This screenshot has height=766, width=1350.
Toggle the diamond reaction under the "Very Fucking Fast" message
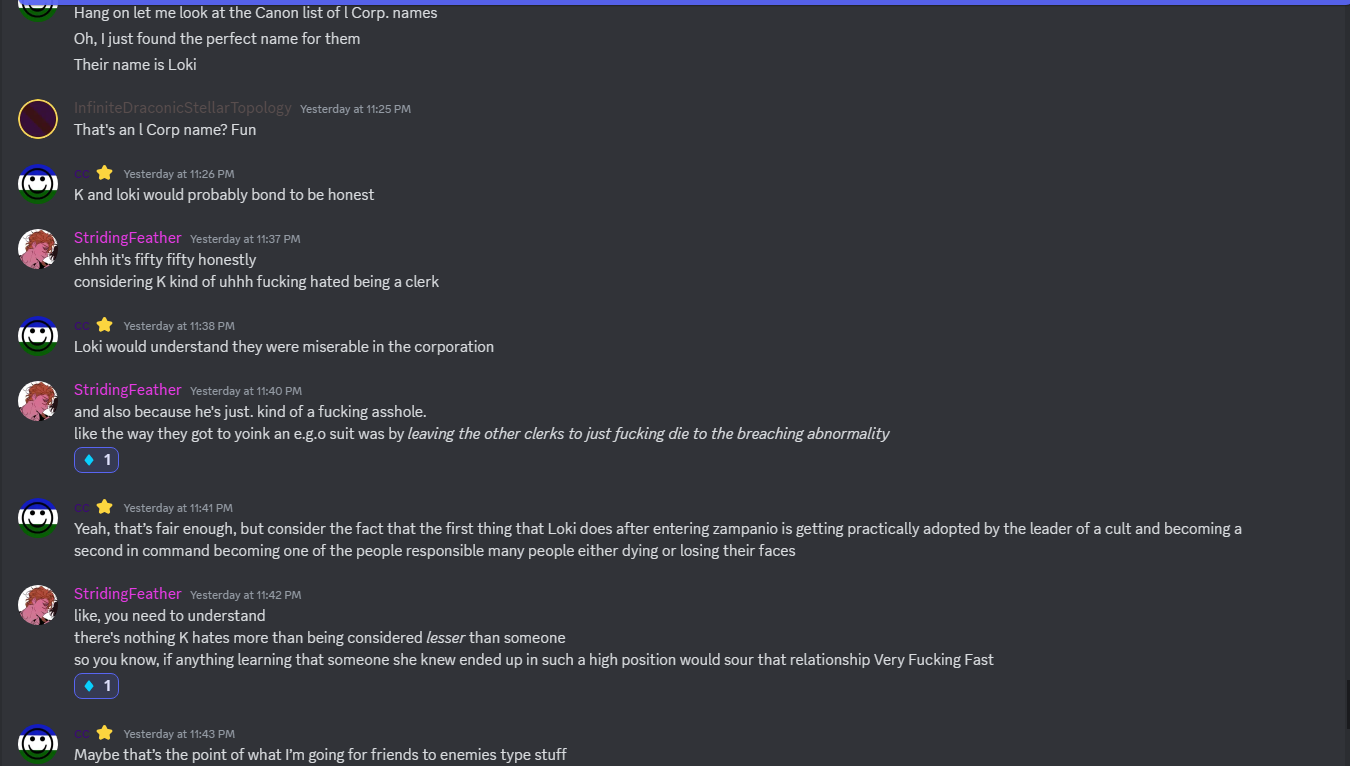97,686
